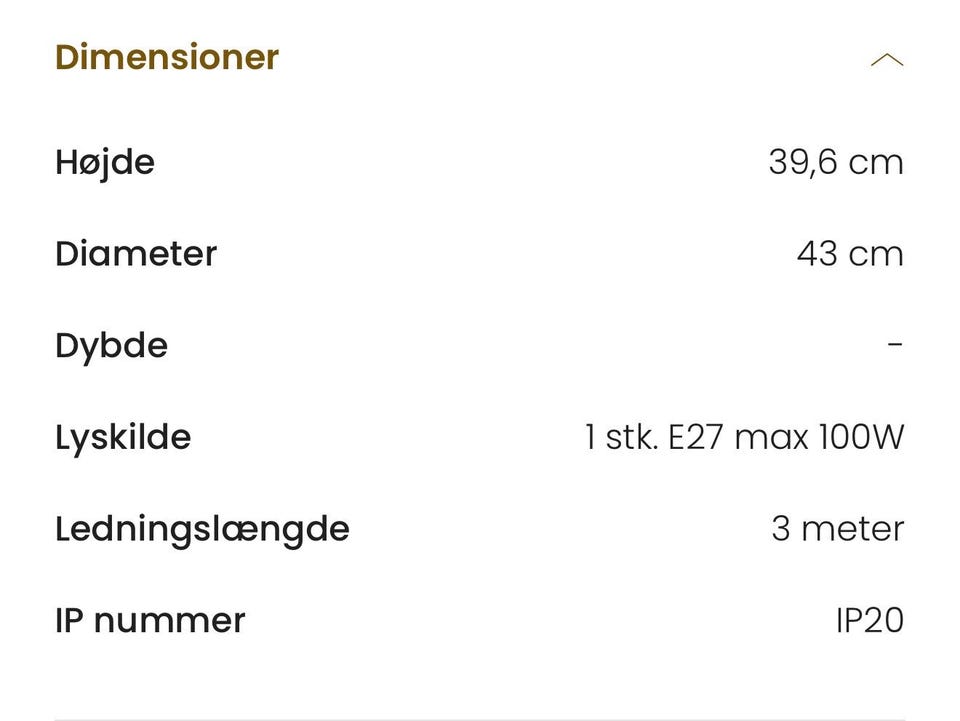Click the divider line below IP nummer
960x721 pixels.
point(480,718)
